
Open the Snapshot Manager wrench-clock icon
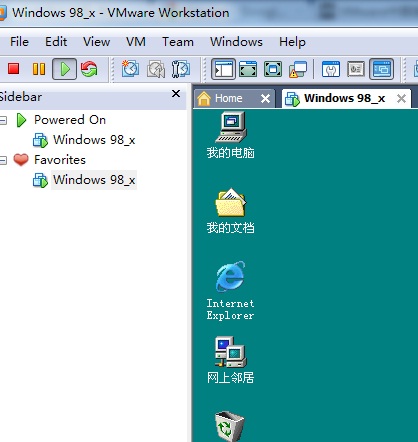(x=181, y=69)
